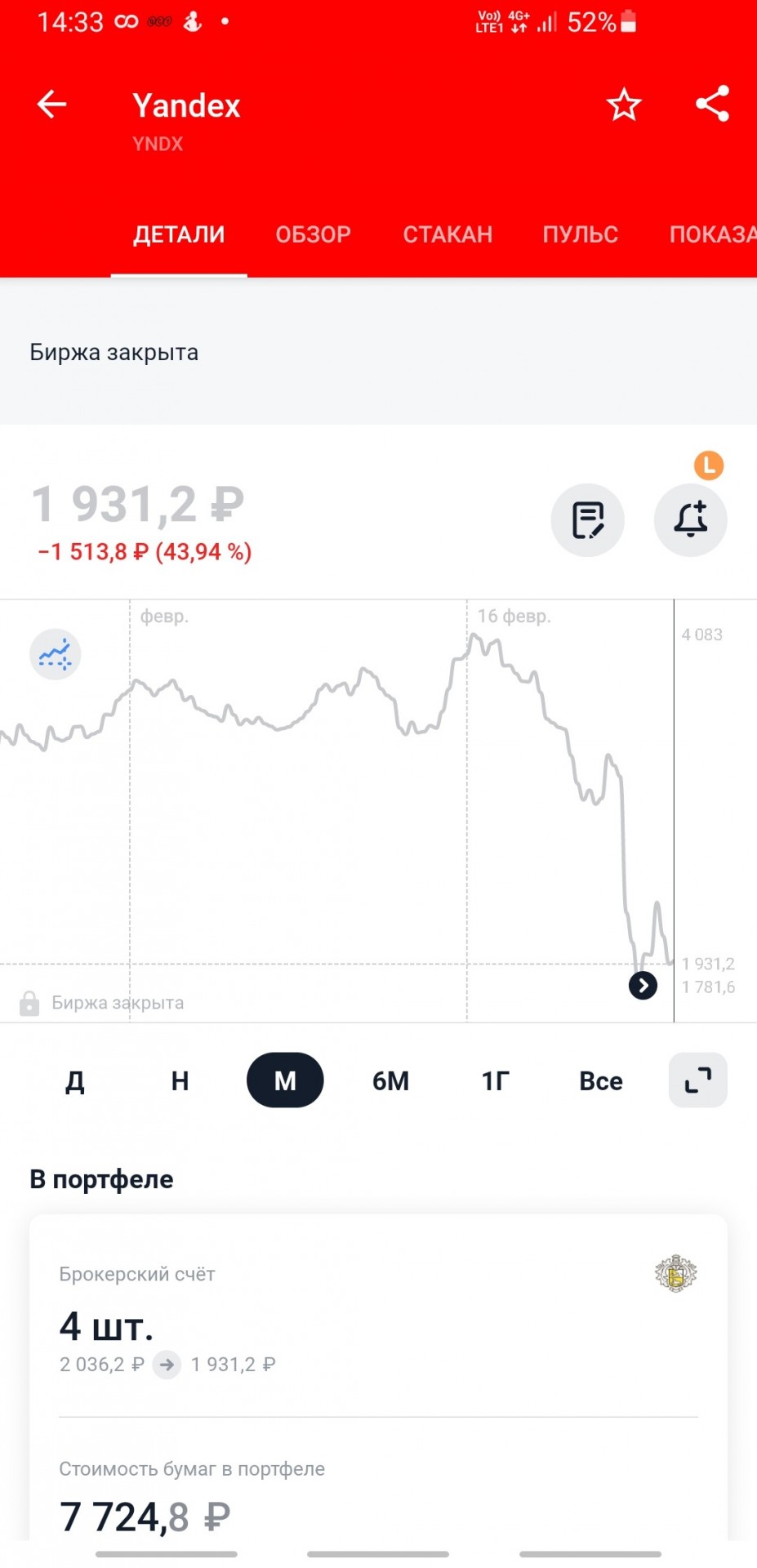Select the 1Г year period

pyautogui.click(x=496, y=1080)
